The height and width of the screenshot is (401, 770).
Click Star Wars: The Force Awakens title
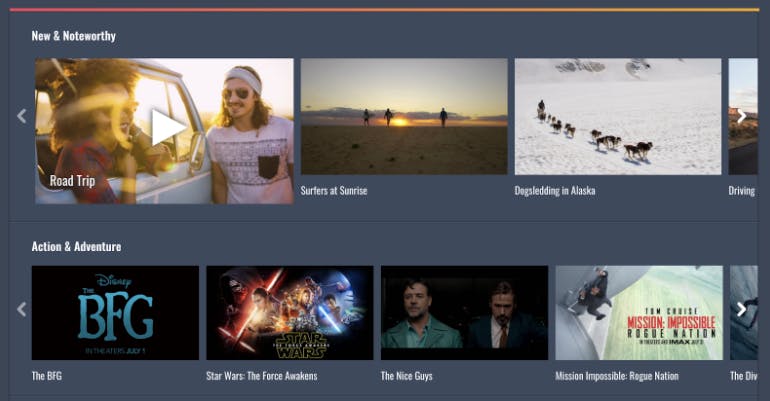click(262, 376)
